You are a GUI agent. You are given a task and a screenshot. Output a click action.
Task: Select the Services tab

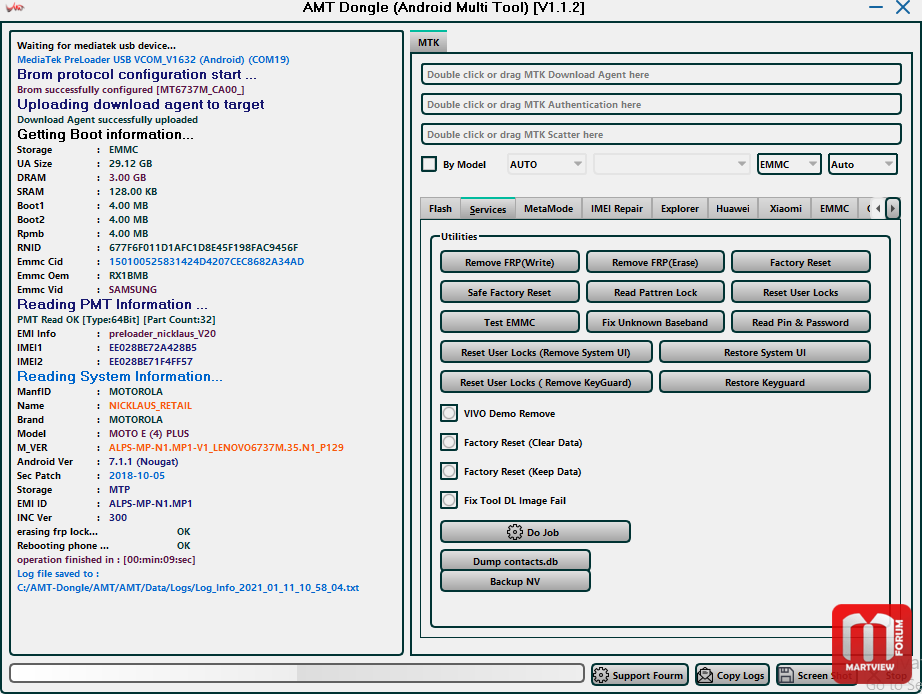(487, 209)
